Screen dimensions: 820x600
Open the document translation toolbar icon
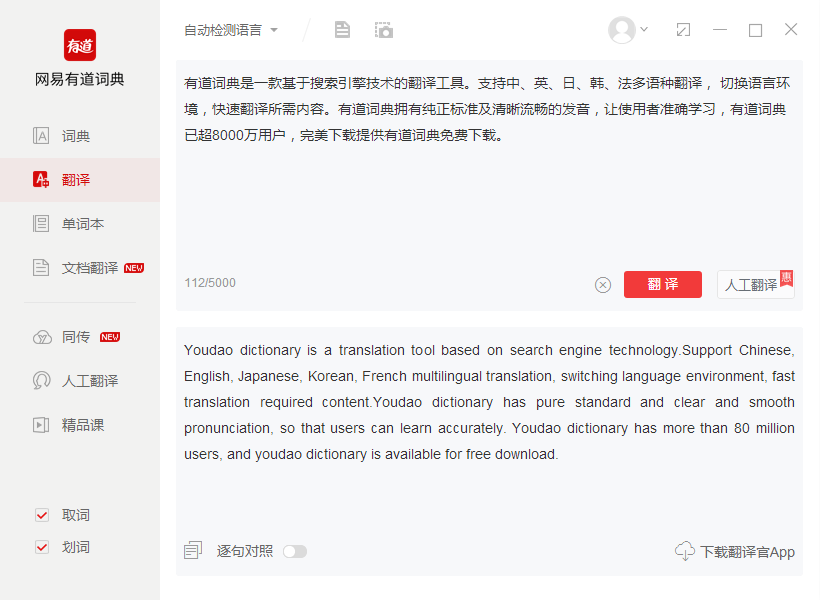pyautogui.click(x=342, y=30)
